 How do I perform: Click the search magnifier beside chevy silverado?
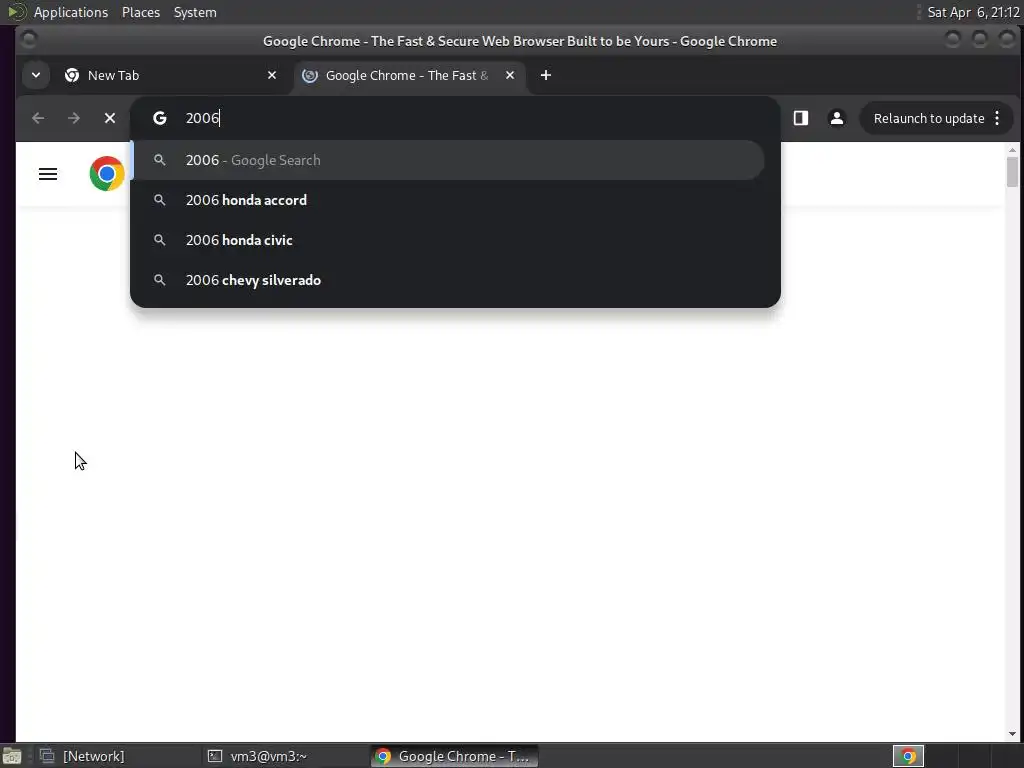point(159,280)
